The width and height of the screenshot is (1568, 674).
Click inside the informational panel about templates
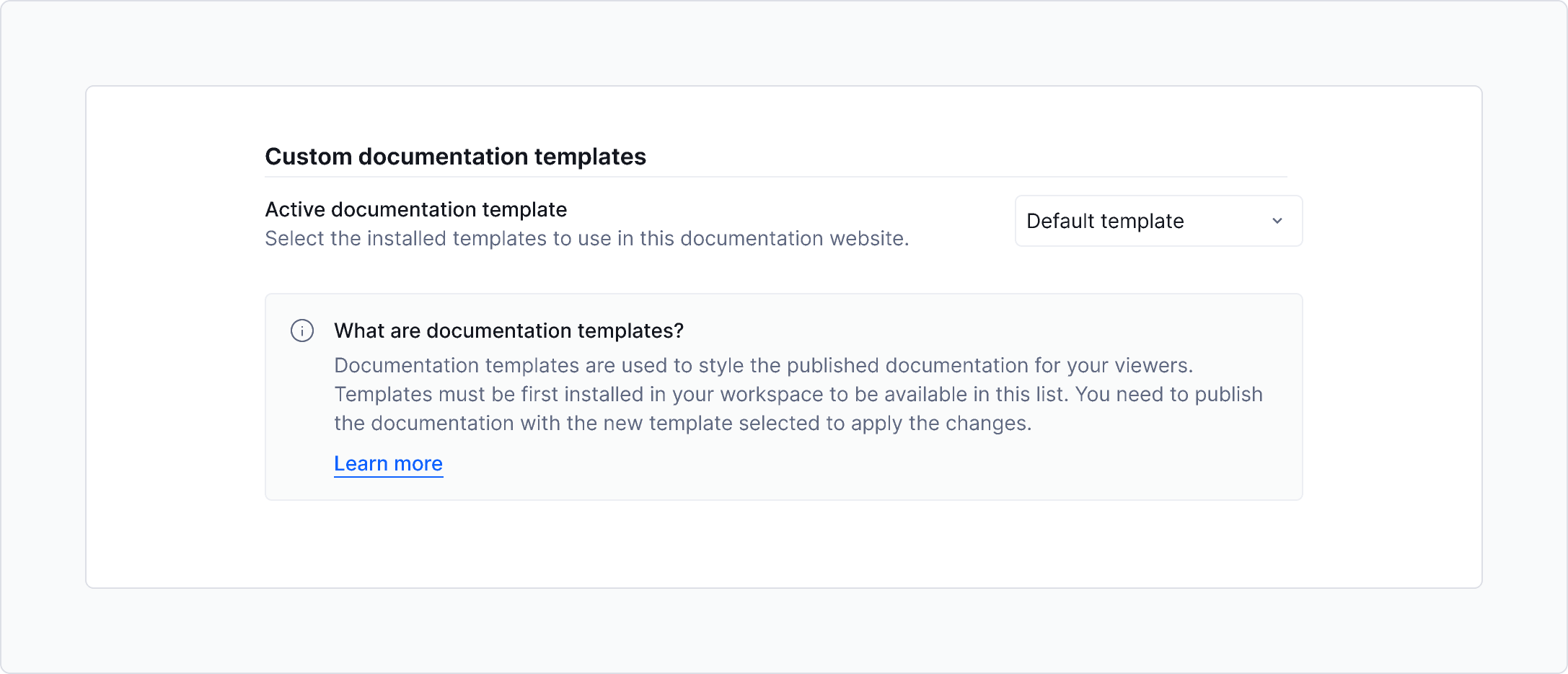(x=783, y=394)
